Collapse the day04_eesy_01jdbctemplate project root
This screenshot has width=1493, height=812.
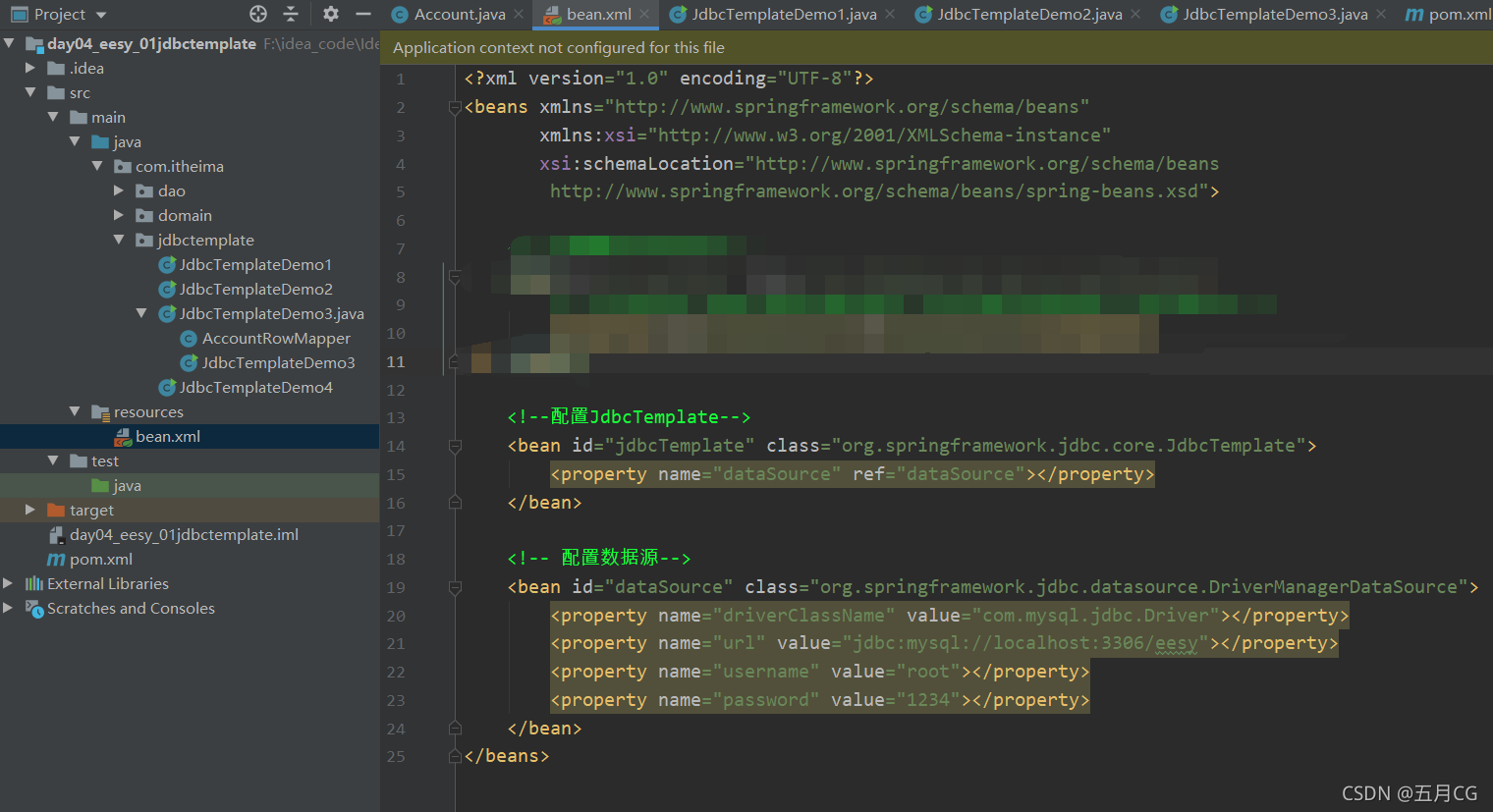(9, 43)
